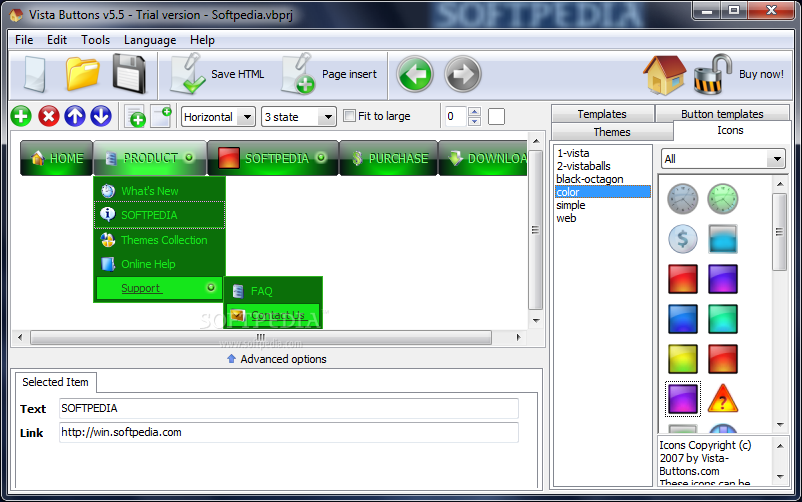The image size is (802, 502).
Task: Click Themes Collection submenu item
Action: [159, 239]
